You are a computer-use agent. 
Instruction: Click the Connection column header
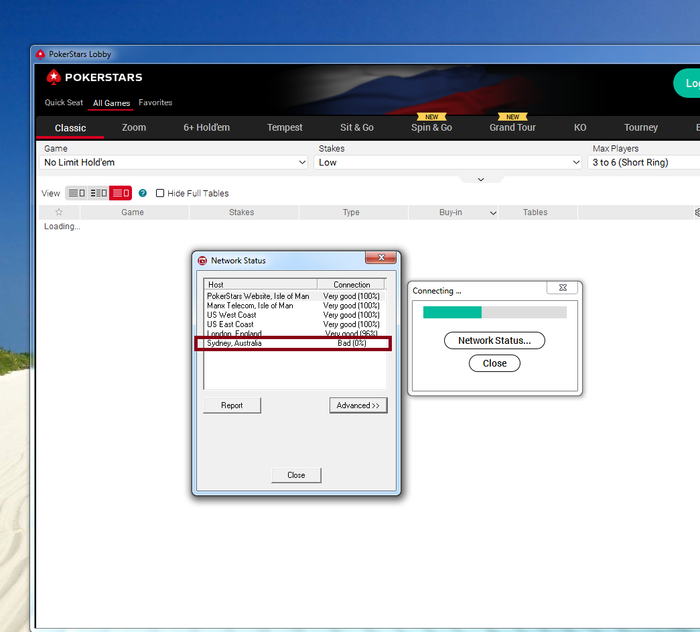351,284
